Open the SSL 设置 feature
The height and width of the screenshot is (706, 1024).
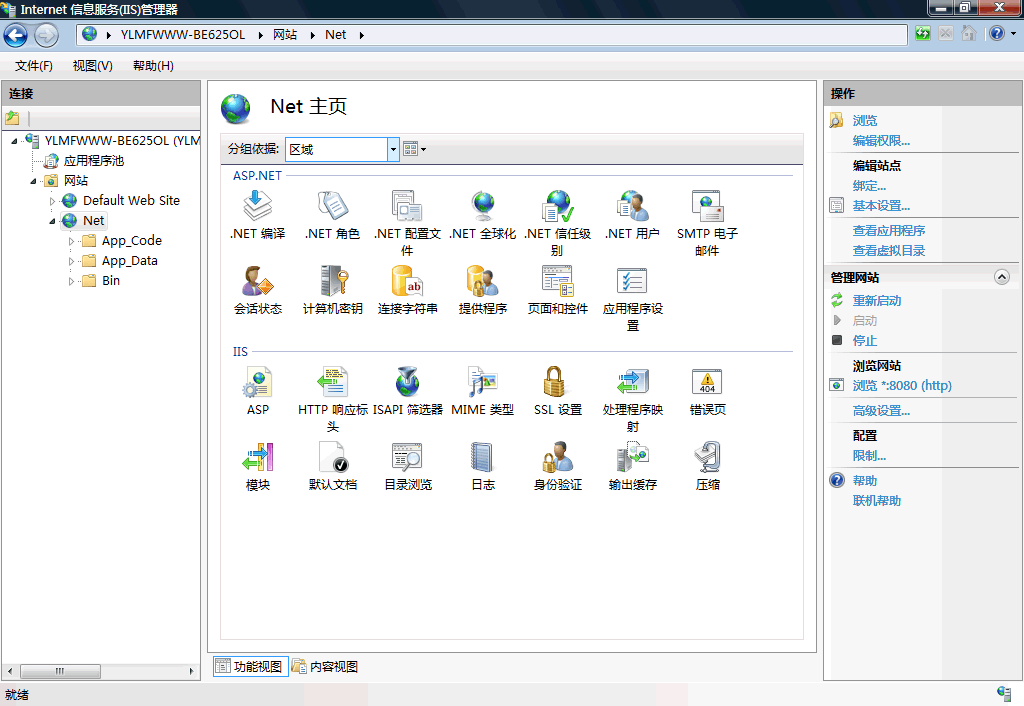pos(558,391)
